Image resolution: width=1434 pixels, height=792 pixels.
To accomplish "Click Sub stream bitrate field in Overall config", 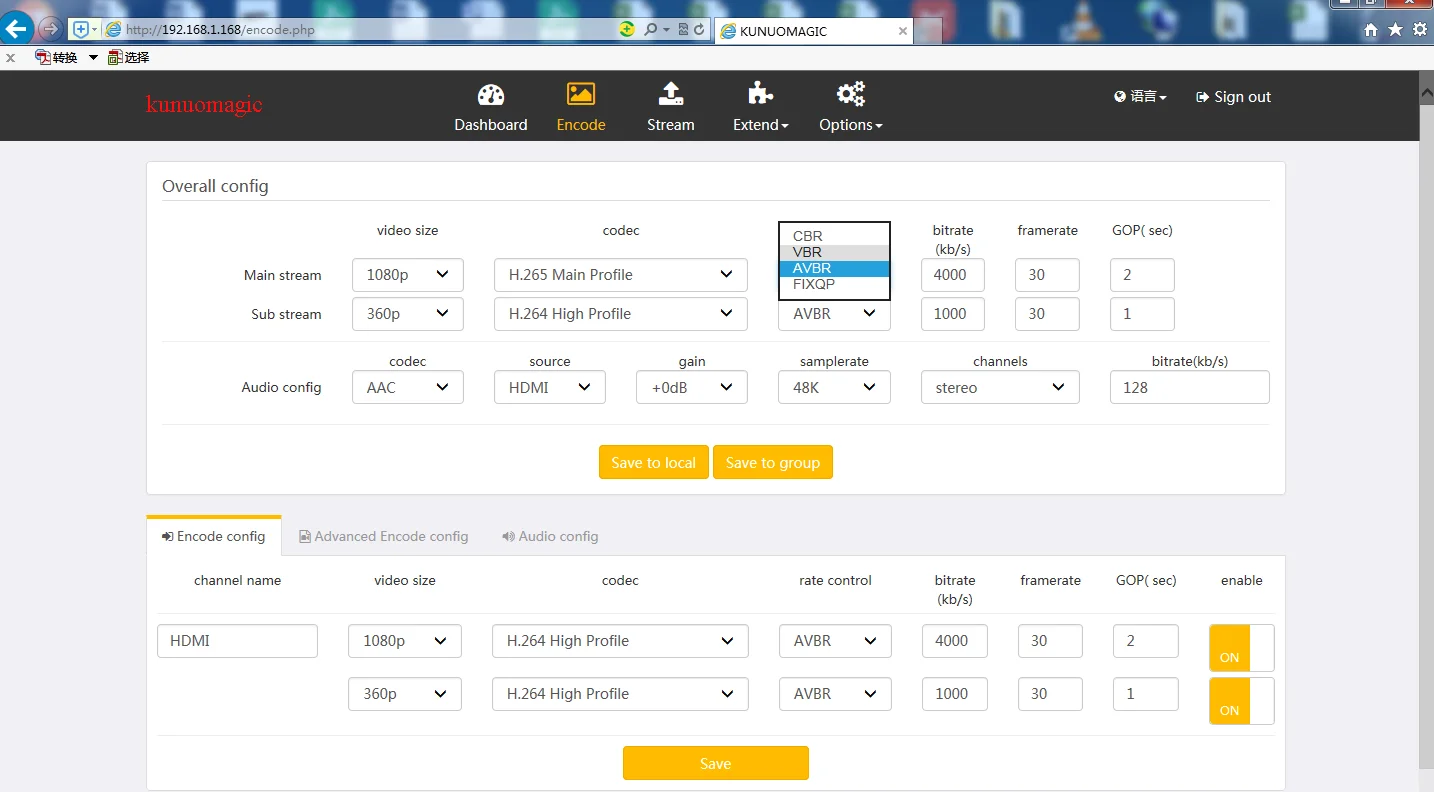I will (x=952, y=314).
